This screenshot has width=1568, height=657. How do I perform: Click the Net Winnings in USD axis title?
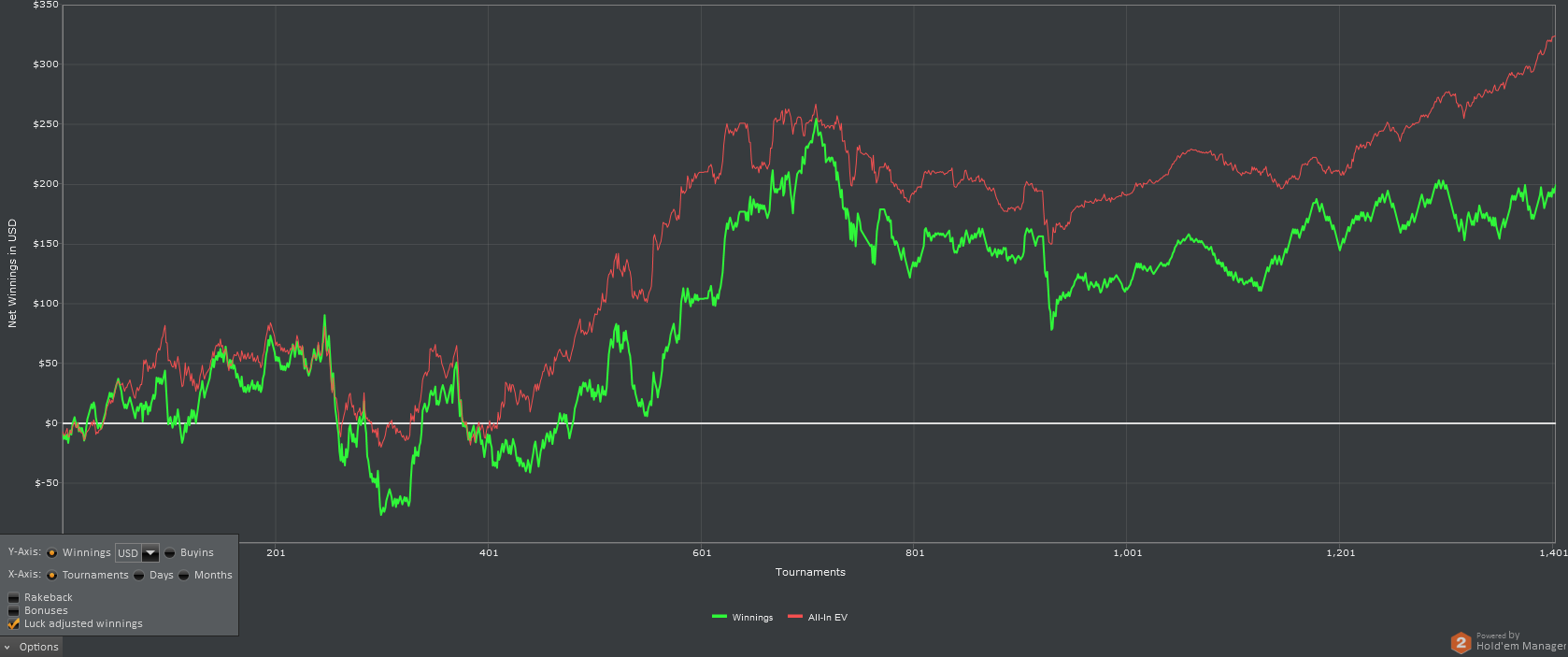point(13,273)
